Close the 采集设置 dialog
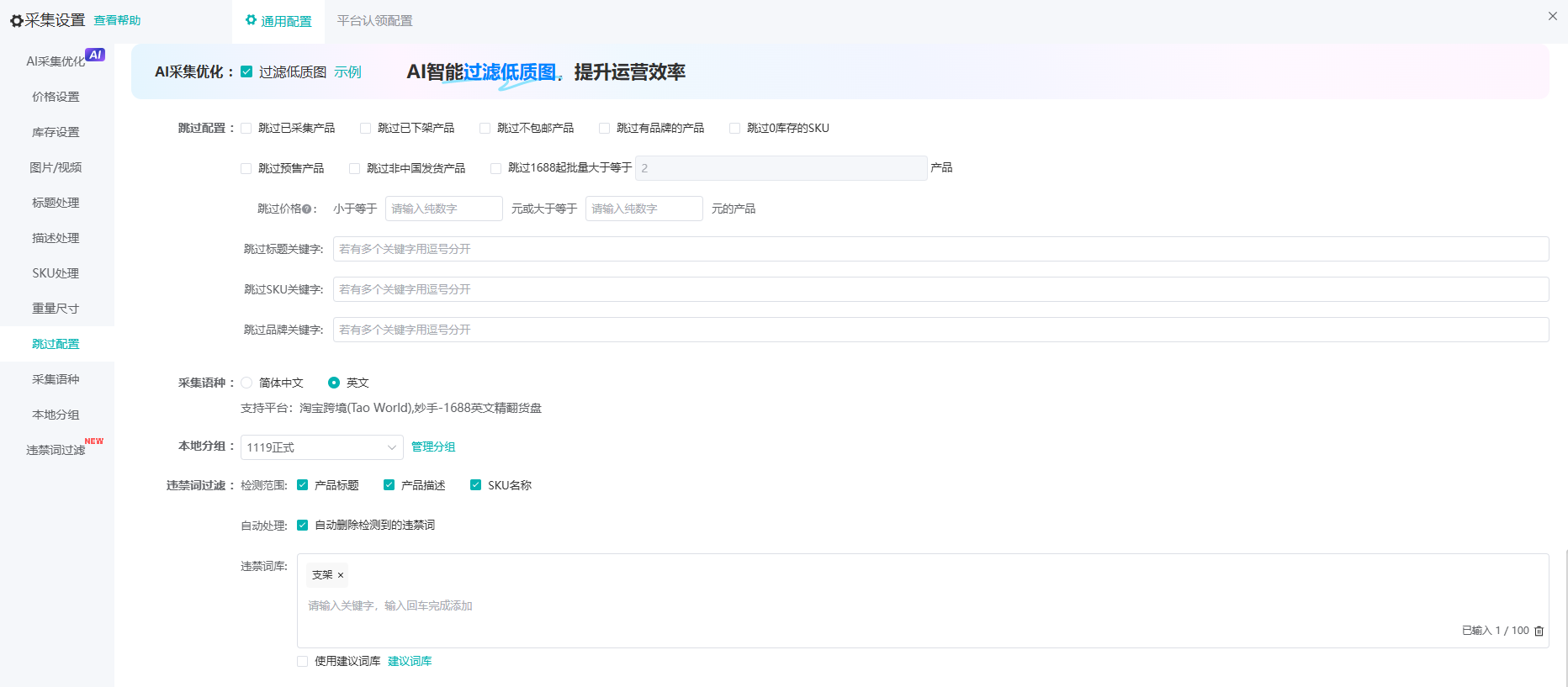The width and height of the screenshot is (1568, 687). coord(1553,16)
